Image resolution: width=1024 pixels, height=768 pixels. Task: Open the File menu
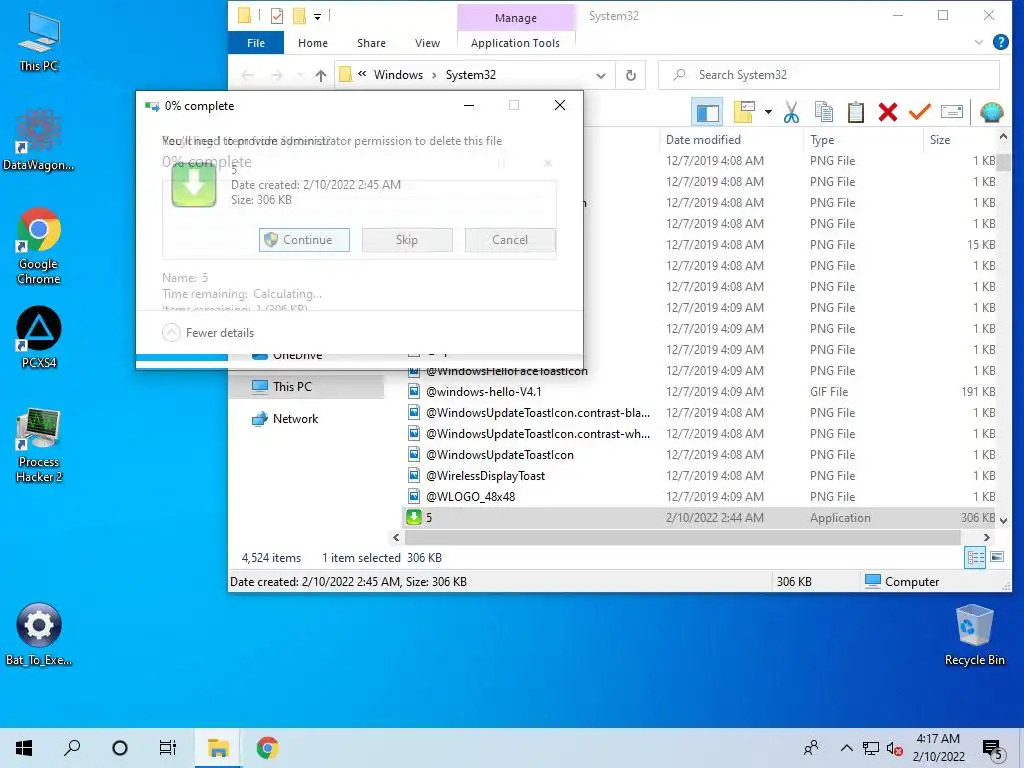[x=256, y=43]
